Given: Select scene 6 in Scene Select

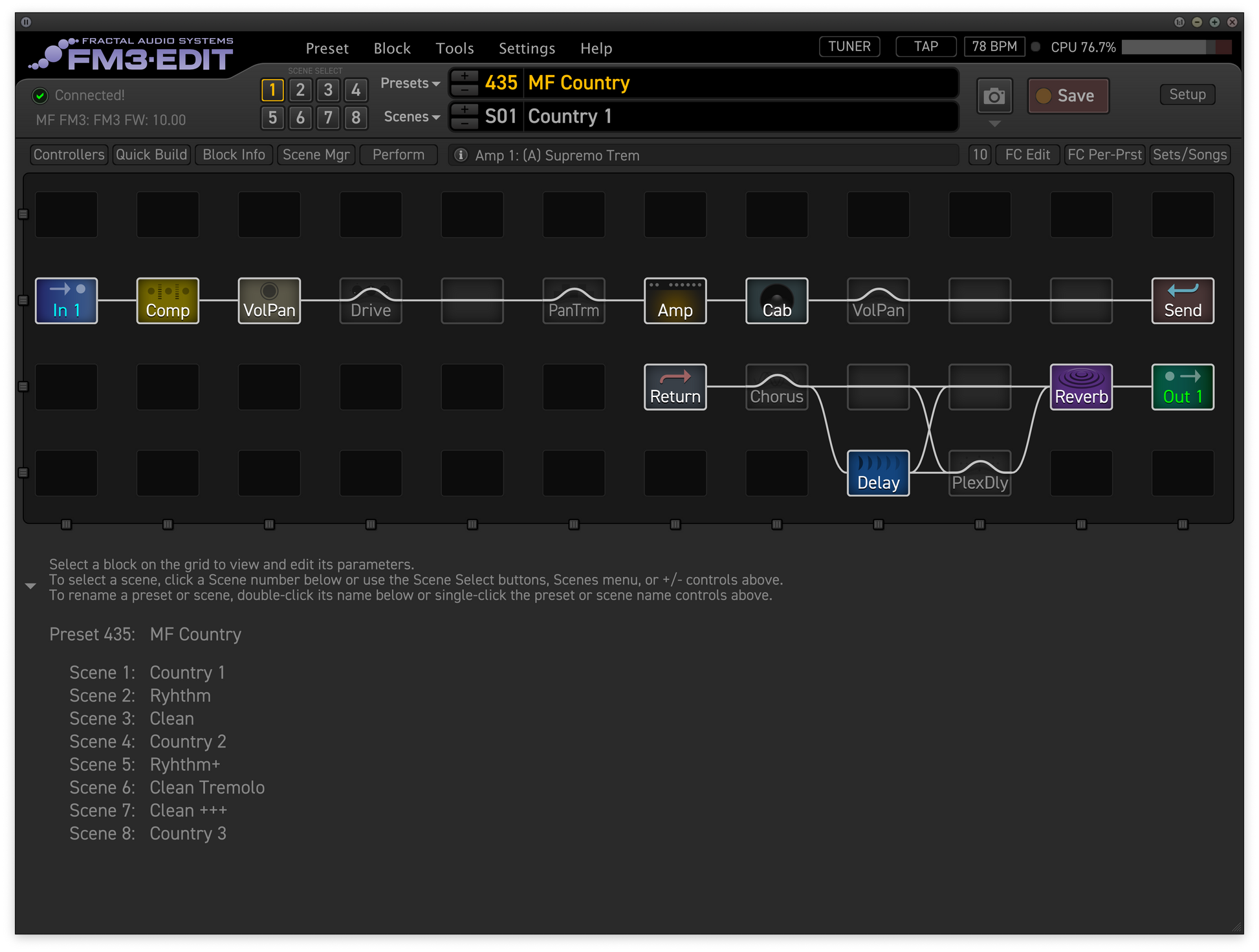Looking at the screenshot, I should pos(300,118).
